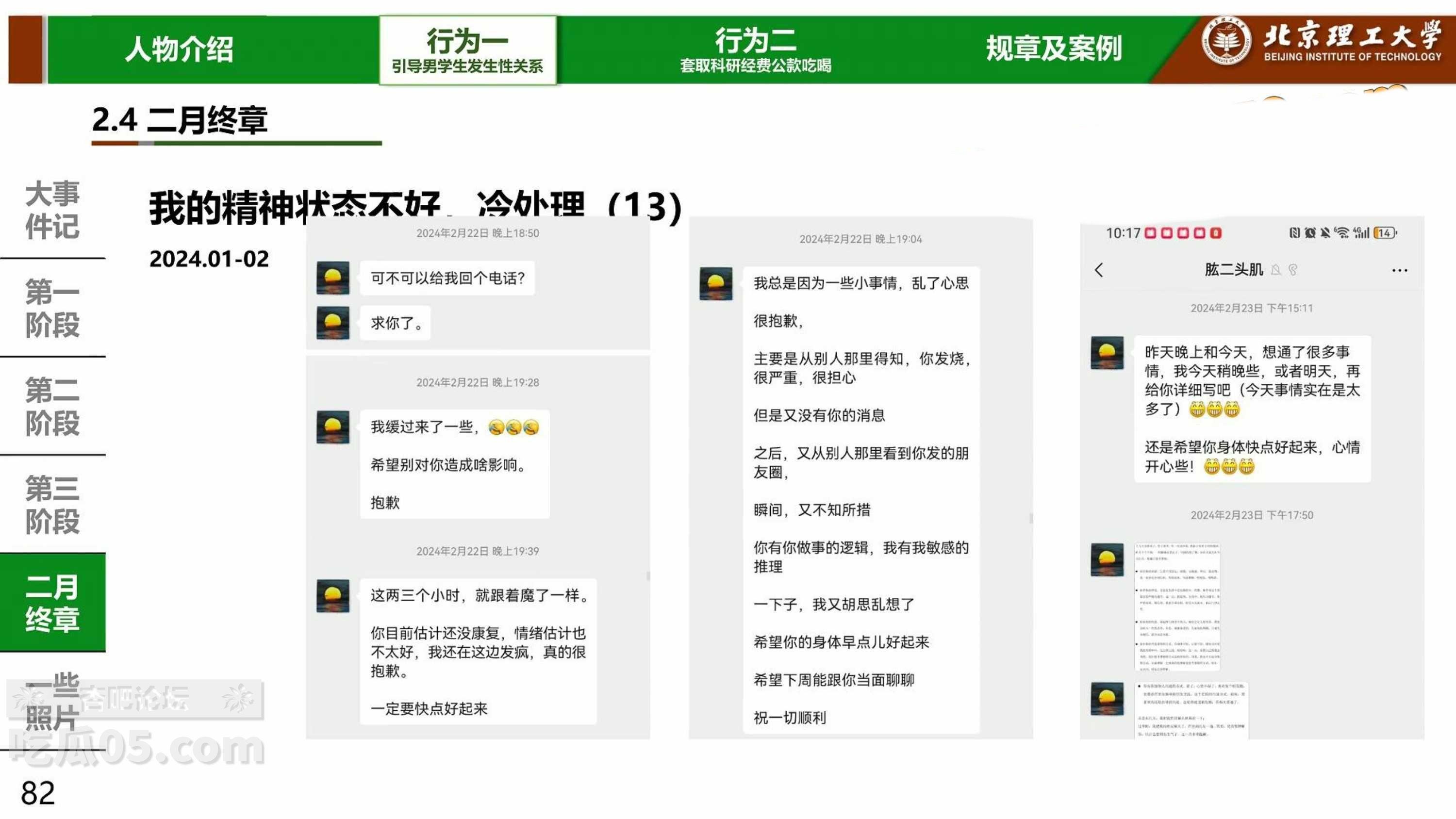Click the highlighted 二月终章 sidebar item
Screen dimensions: 1456x819
[x=52, y=603]
